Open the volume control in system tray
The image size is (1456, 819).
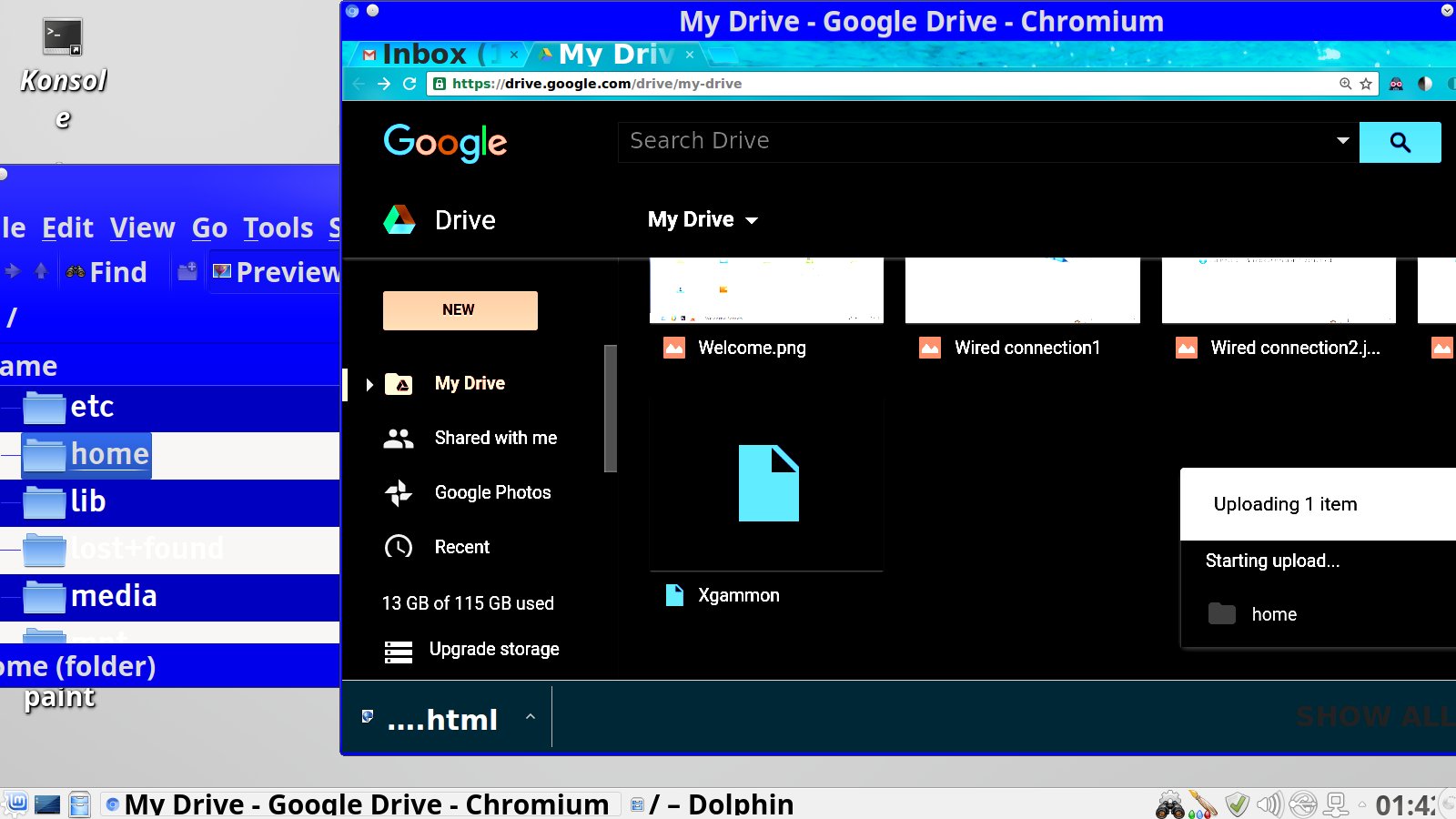pyautogui.click(x=1269, y=804)
